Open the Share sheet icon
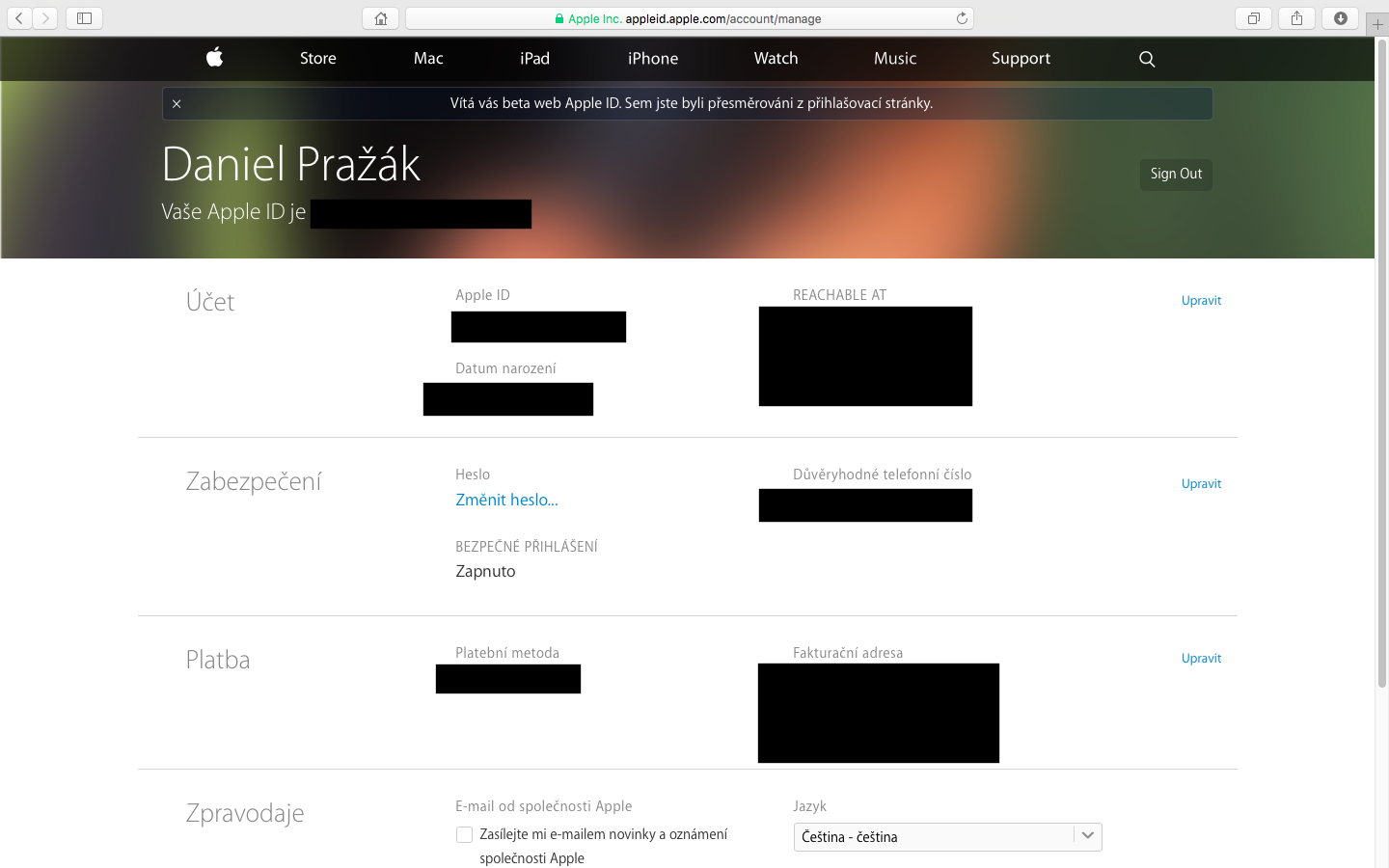The image size is (1389, 868). tap(1296, 18)
